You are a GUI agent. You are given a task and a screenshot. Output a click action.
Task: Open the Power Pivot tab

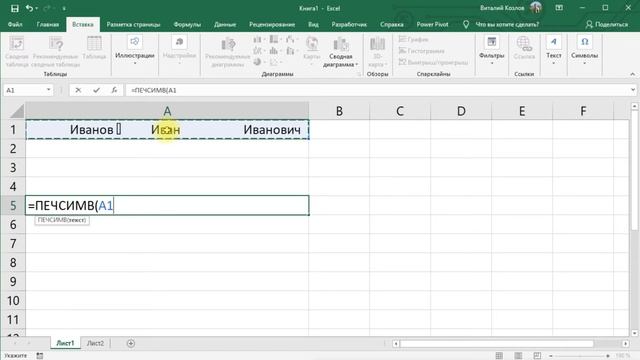point(432,24)
